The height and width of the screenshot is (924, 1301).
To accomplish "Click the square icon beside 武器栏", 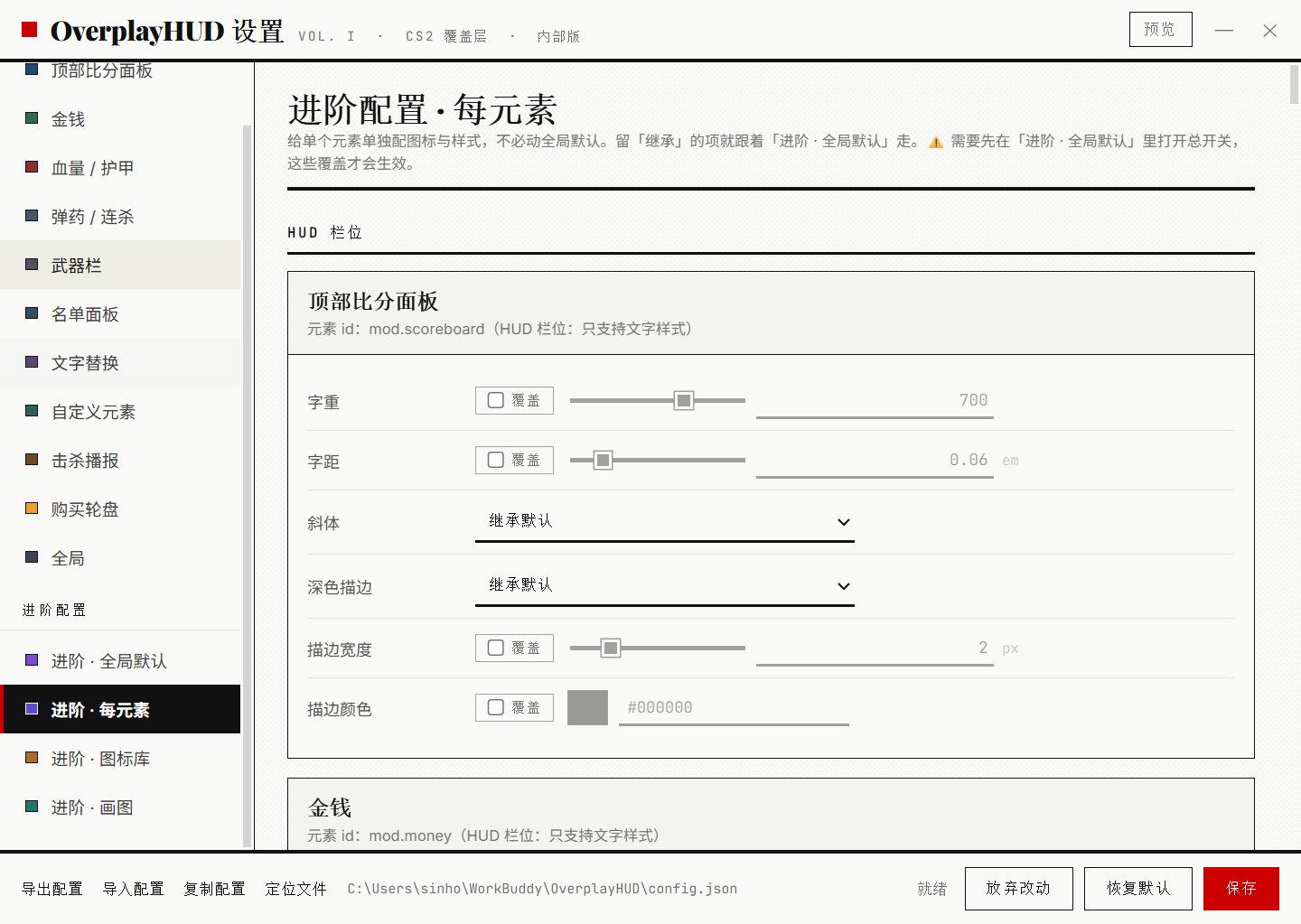I will 32,264.
